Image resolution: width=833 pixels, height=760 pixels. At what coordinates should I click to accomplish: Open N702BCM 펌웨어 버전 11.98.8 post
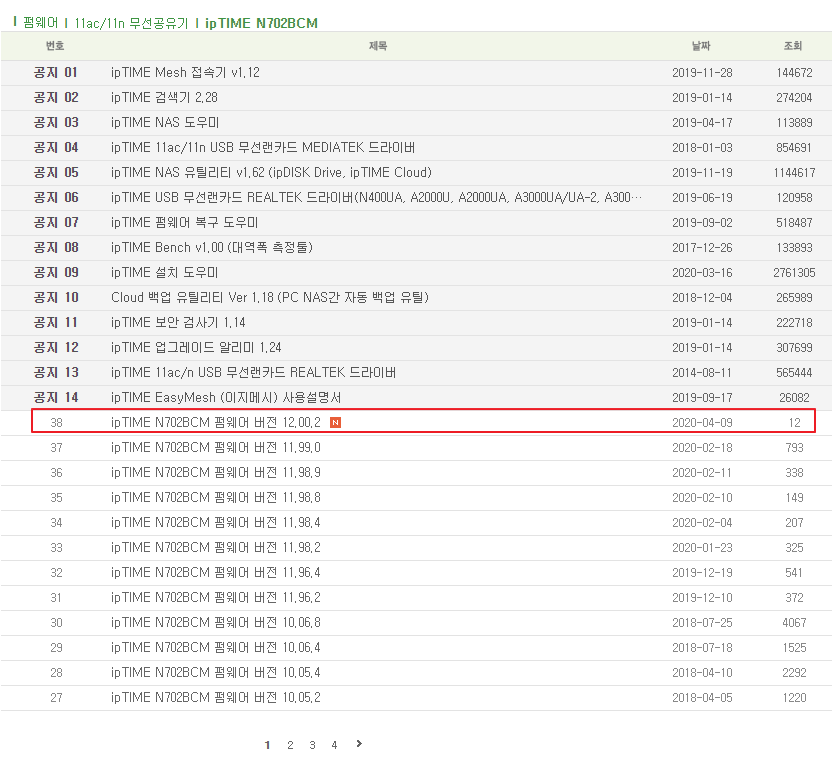click(216, 498)
